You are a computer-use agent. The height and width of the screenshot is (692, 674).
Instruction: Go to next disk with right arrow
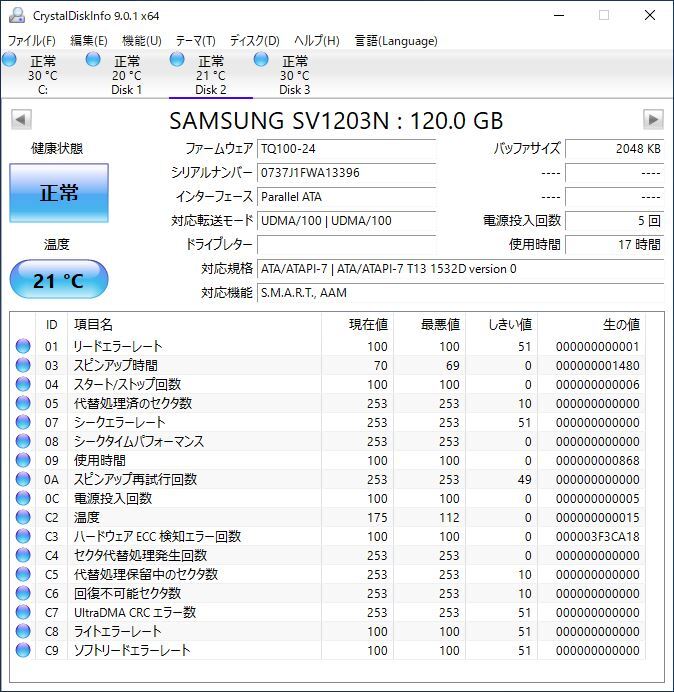tap(653, 120)
